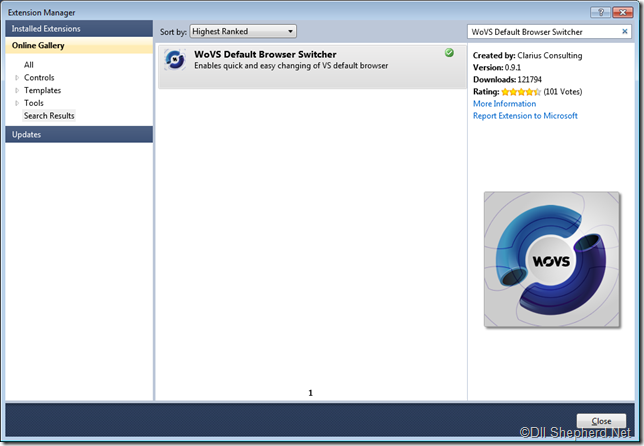644x446 pixels.
Task: Click the Version 0.9.1 text
Action: point(497,67)
